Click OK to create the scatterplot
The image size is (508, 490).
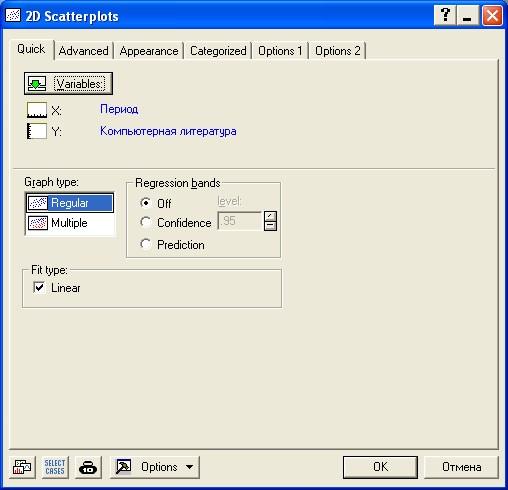[380, 467]
